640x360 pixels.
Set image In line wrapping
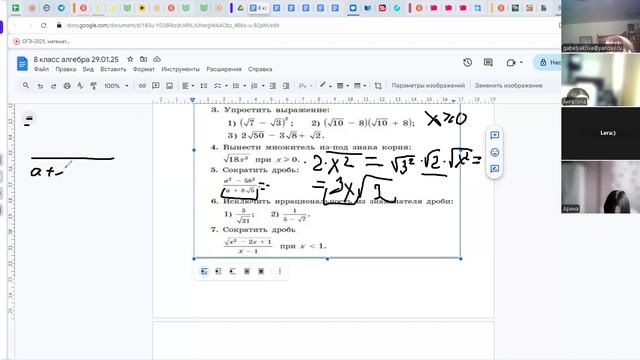(204, 271)
